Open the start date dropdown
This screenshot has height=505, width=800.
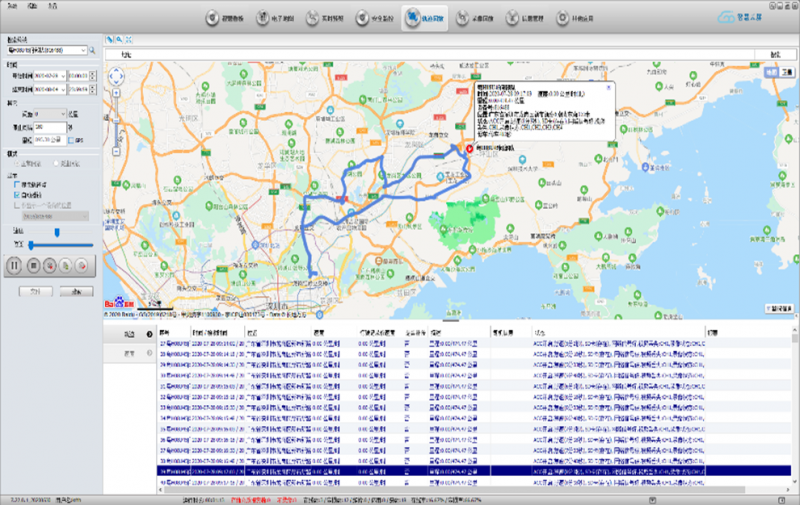coord(62,75)
